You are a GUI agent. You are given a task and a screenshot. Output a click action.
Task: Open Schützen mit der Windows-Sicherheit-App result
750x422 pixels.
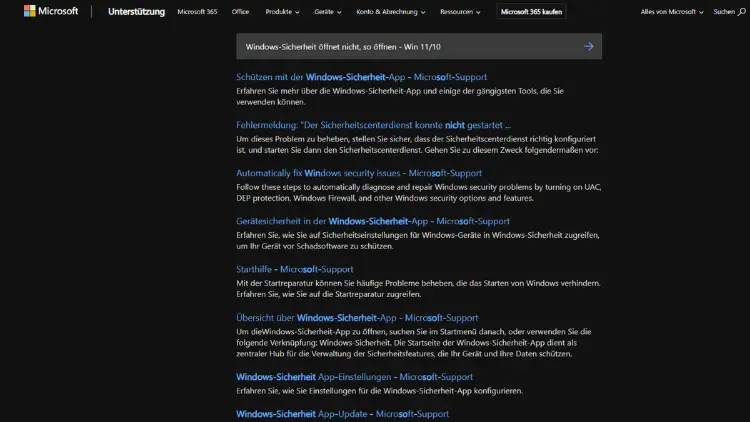(x=362, y=77)
